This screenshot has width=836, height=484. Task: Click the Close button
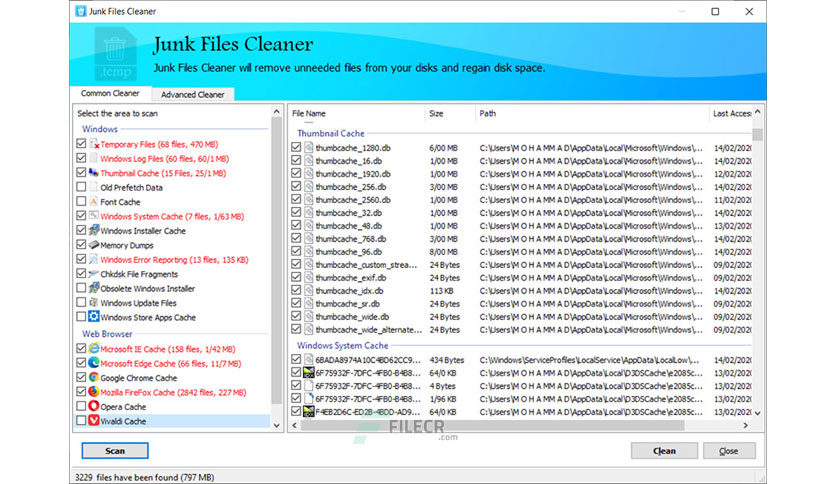[729, 450]
